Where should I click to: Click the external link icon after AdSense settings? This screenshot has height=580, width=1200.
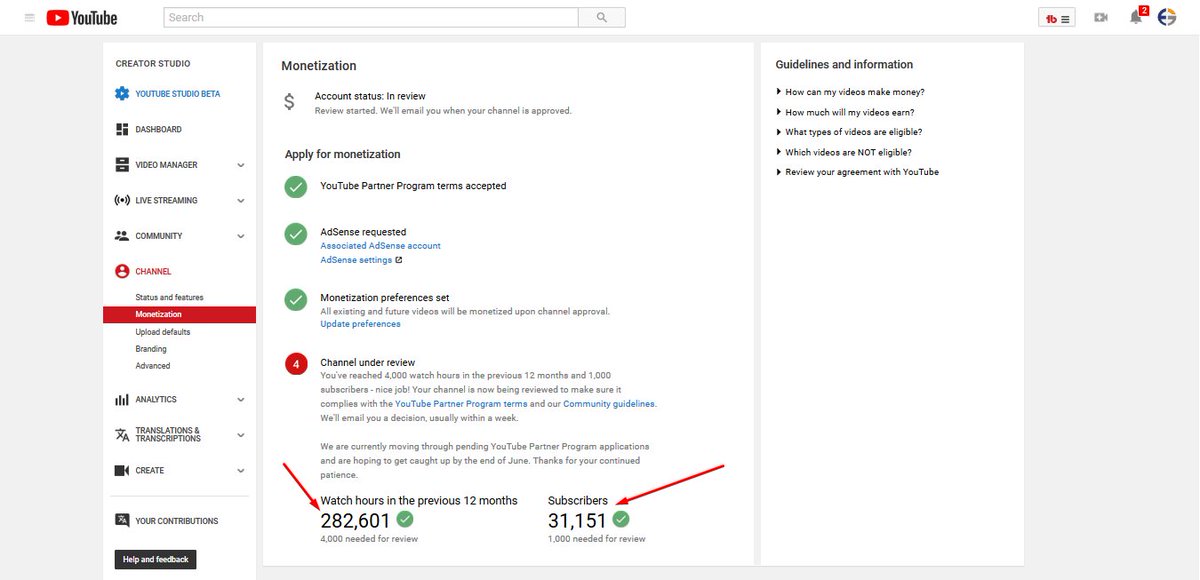pyautogui.click(x=398, y=260)
